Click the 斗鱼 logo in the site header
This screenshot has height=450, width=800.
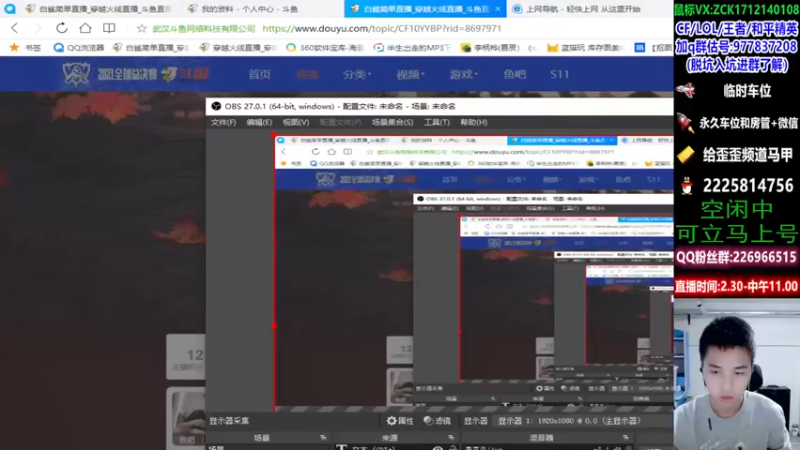186,74
